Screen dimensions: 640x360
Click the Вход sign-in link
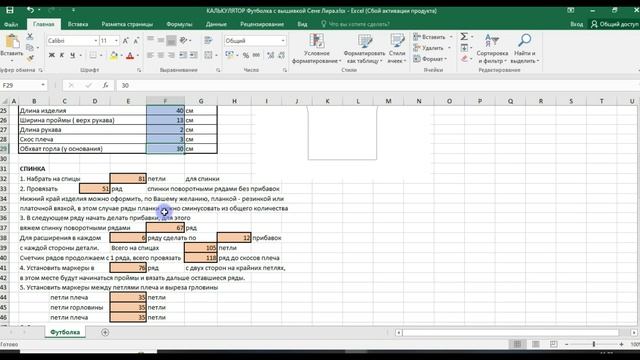coord(576,24)
